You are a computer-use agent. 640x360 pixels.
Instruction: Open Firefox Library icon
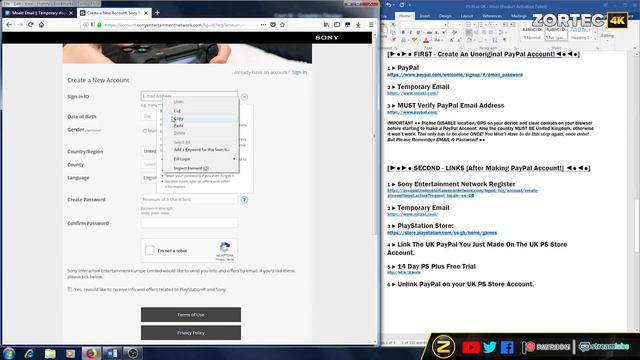pos(326,24)
